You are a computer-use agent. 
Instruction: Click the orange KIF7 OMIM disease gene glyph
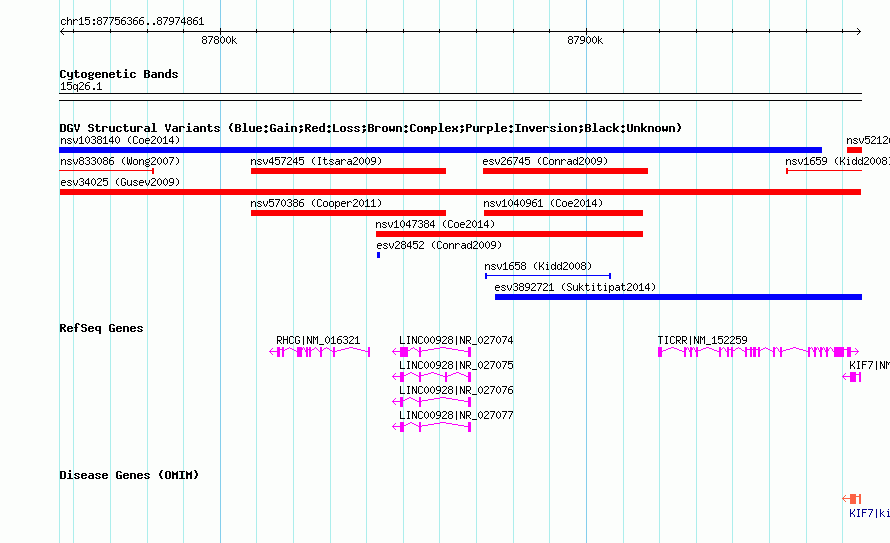(852, 499)
